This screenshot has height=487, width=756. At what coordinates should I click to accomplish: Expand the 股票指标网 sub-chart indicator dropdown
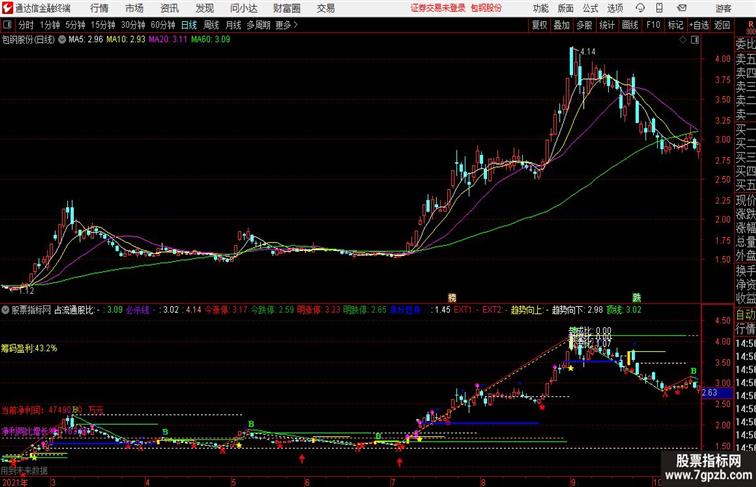[5, 310]
